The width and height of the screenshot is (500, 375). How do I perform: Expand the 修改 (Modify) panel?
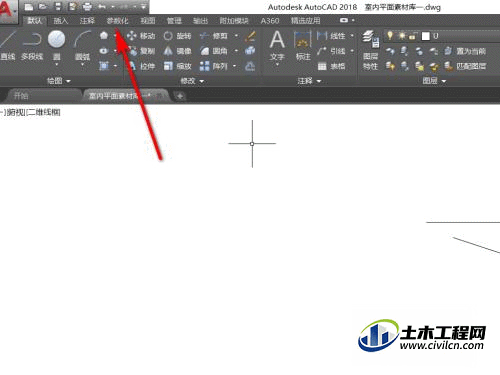[x=192, y=81]
